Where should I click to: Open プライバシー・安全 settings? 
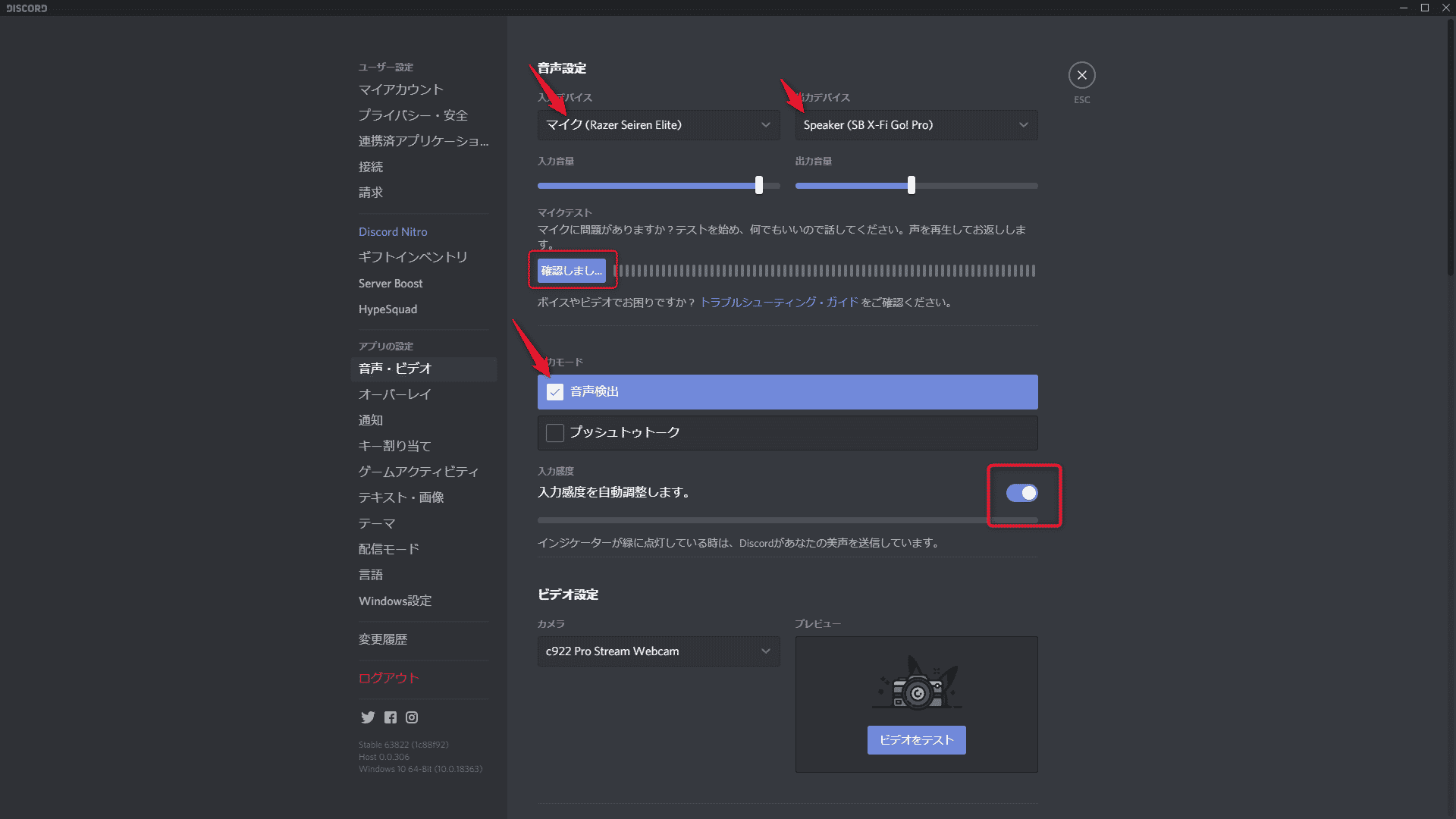(424, 115)
